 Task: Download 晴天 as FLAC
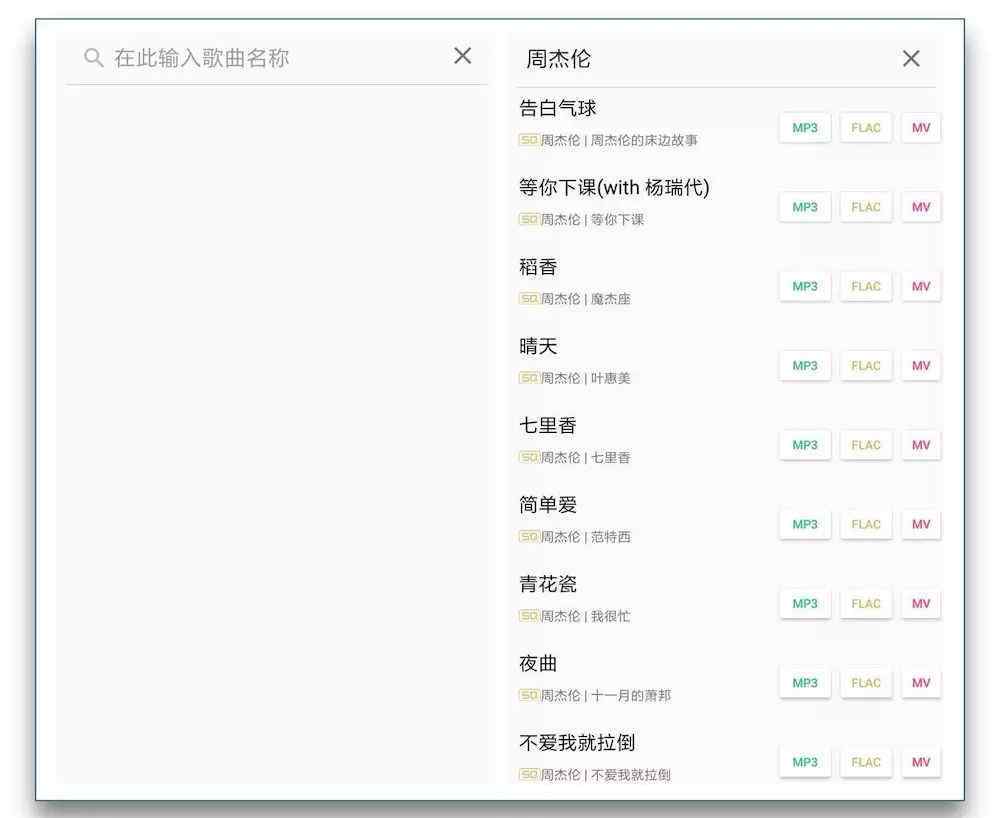tap(865, 365)
